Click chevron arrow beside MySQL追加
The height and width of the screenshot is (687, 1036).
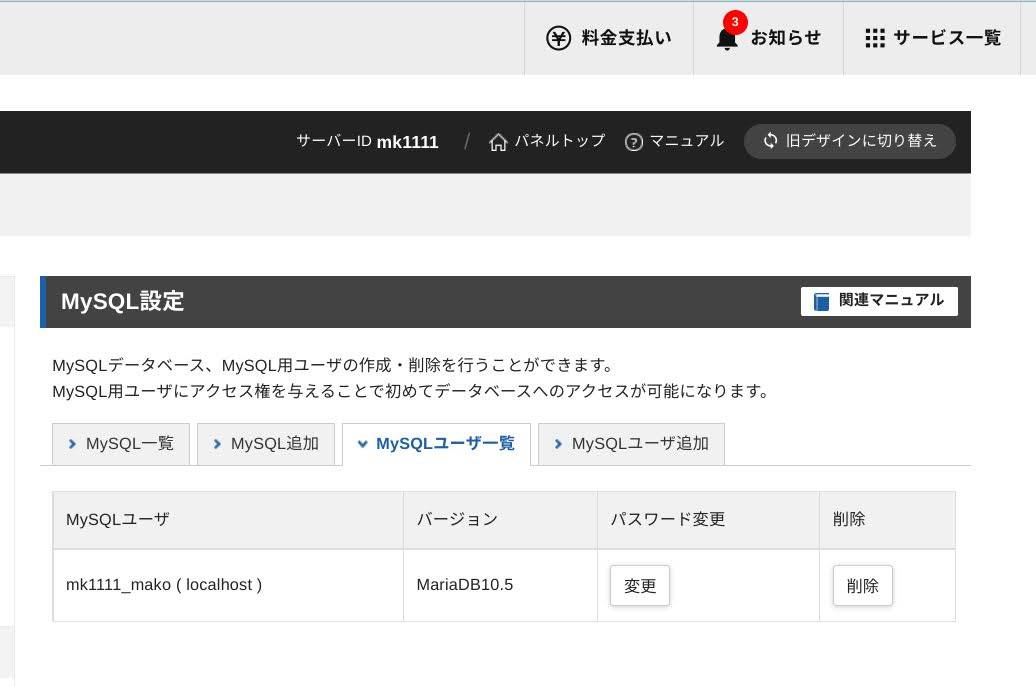[x=217, y=444]
